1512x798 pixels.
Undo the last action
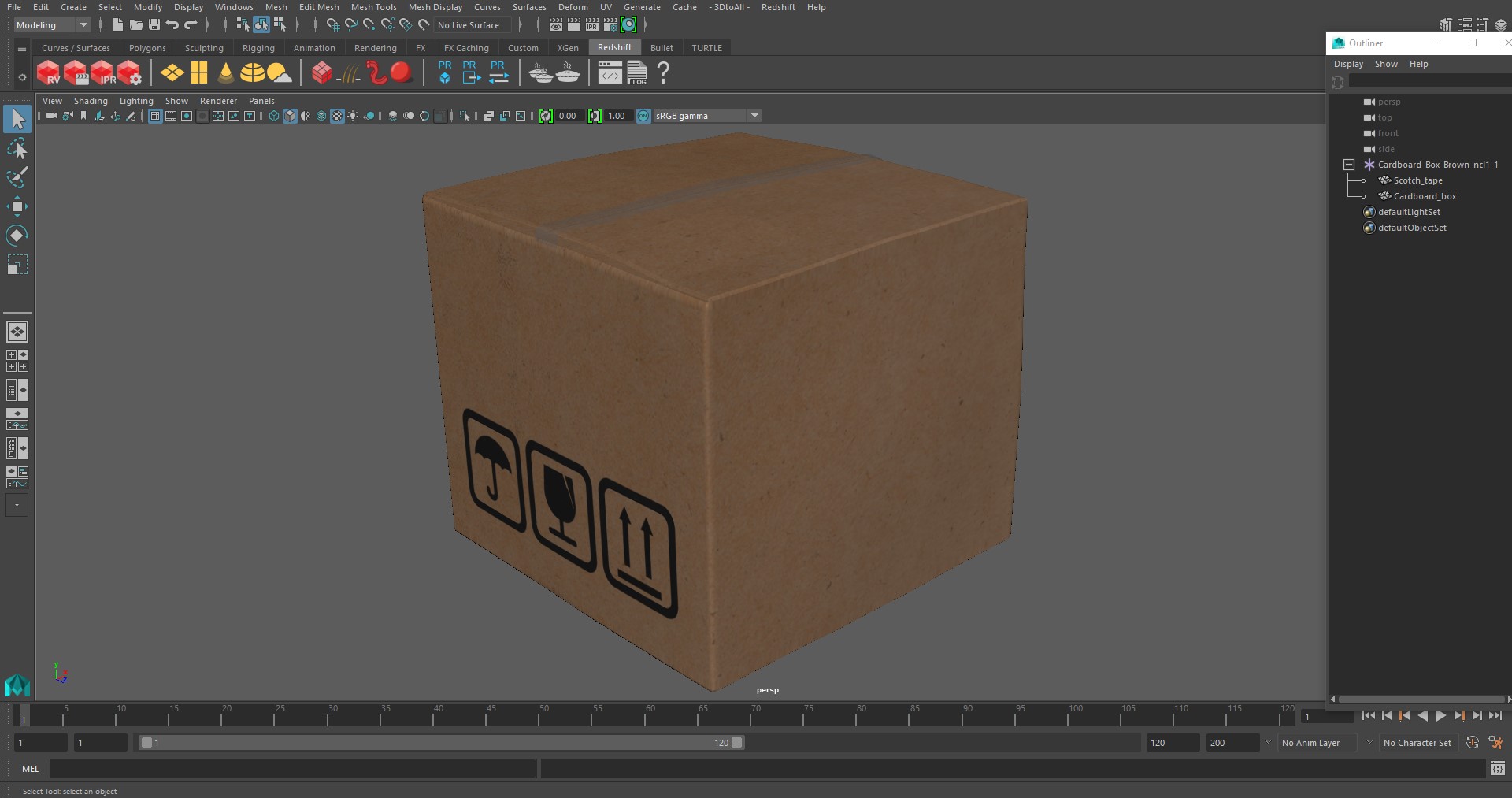pos(172,25)
